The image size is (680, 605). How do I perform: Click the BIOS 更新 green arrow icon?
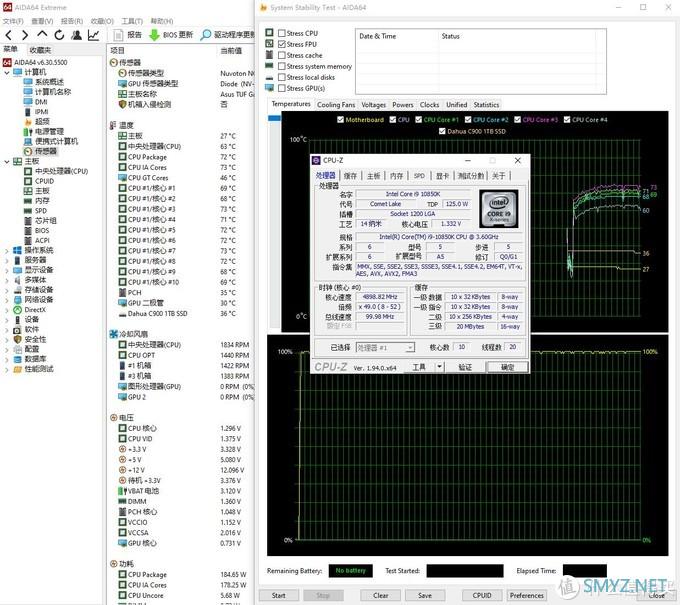[x=154, y=35]
